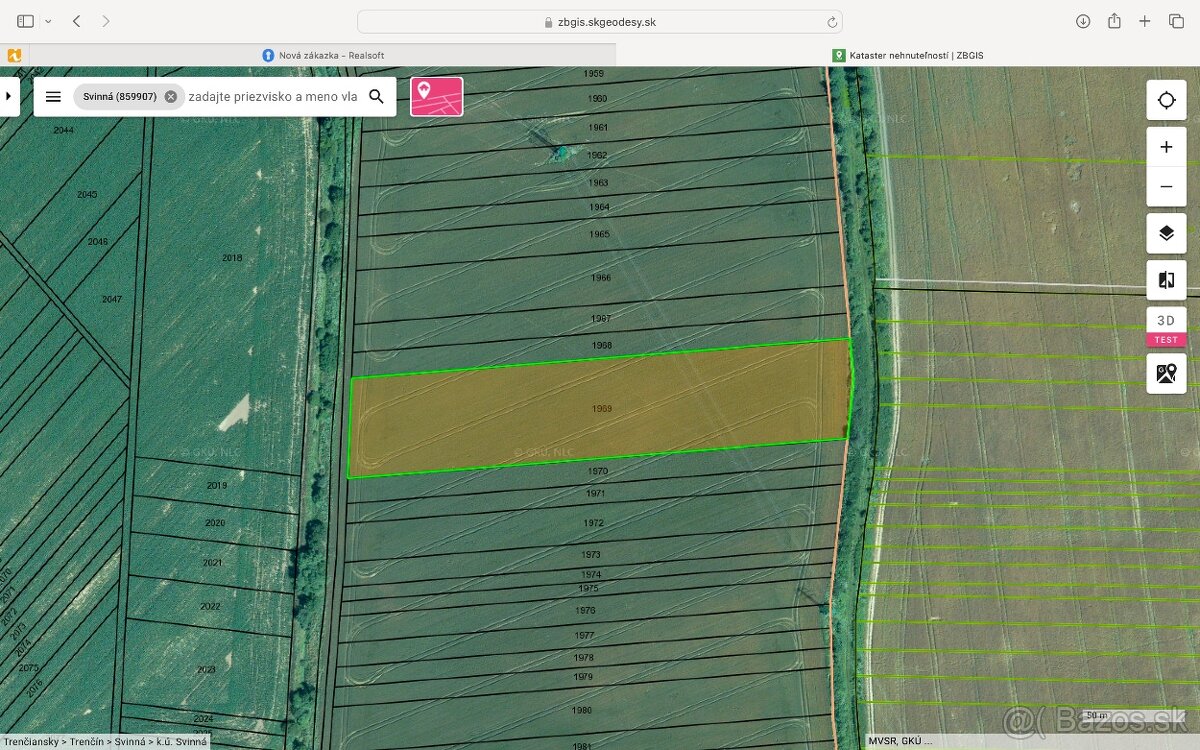Zoom in the map with plus button

(1166, 147)
